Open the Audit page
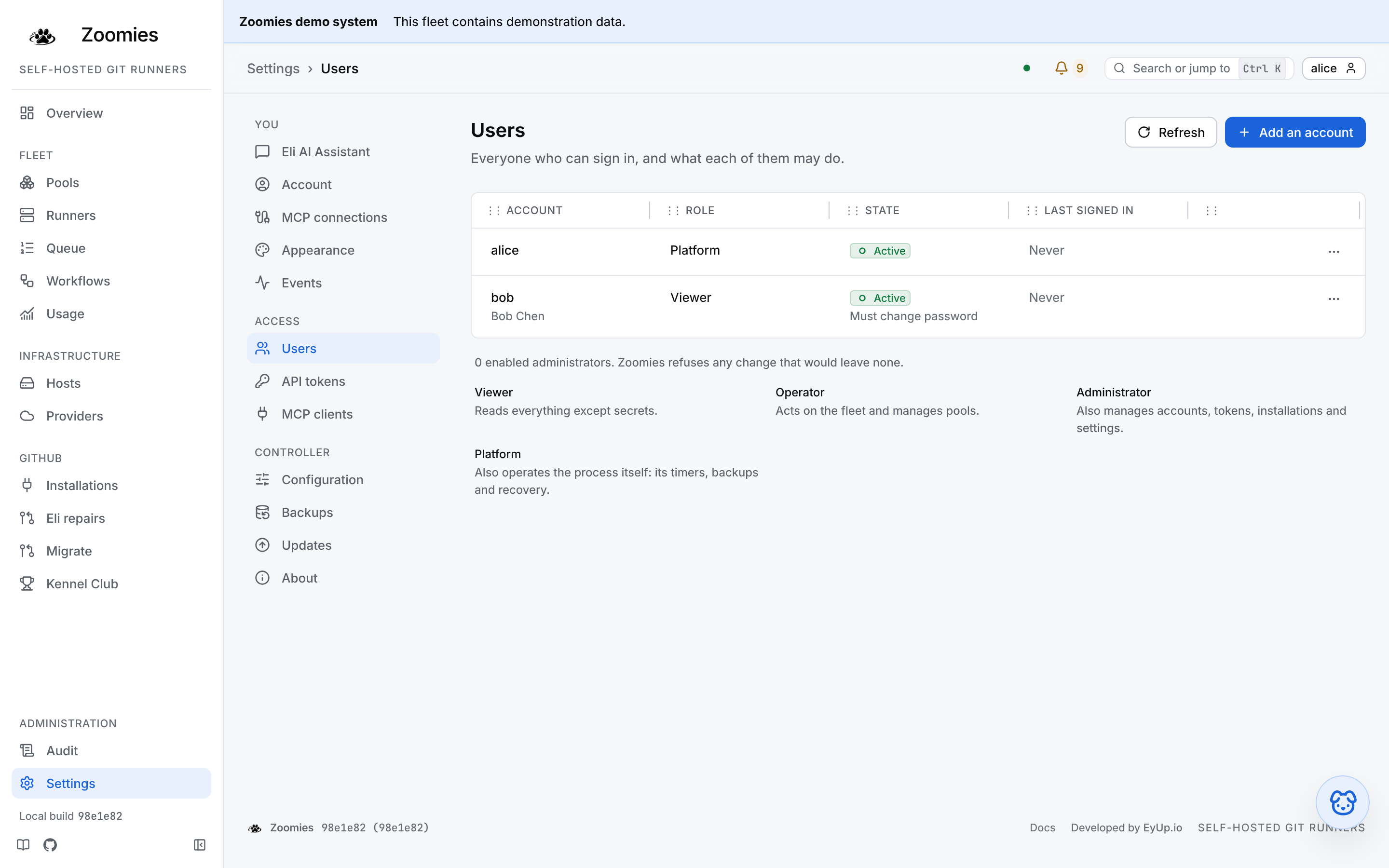The height and width of the screenshot is (868, 1389). pos(111,750)
